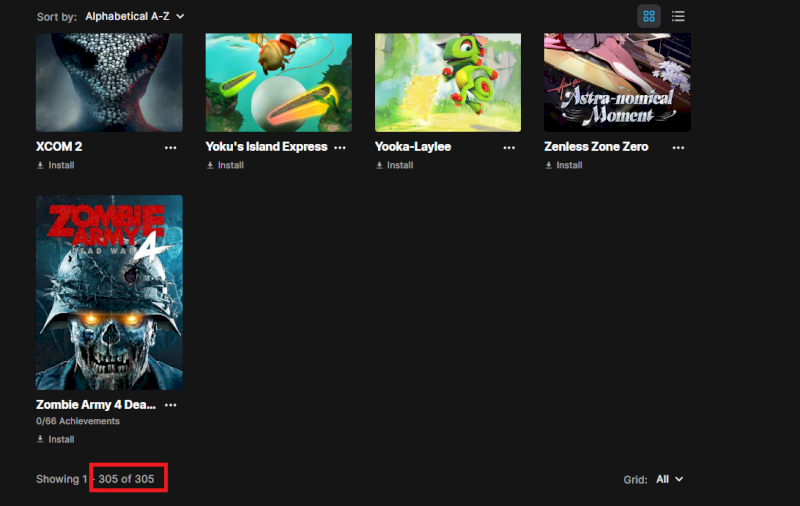Open Yooka-Laylee three-dot options menu

509,147
